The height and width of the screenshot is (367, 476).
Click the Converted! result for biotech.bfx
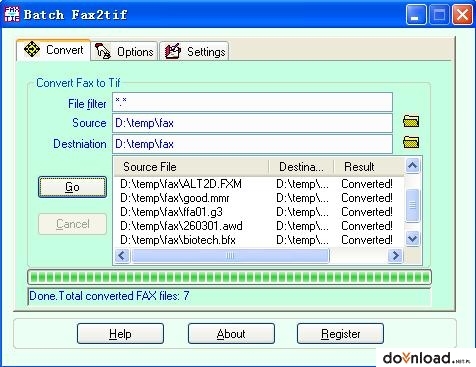(367, 240)
